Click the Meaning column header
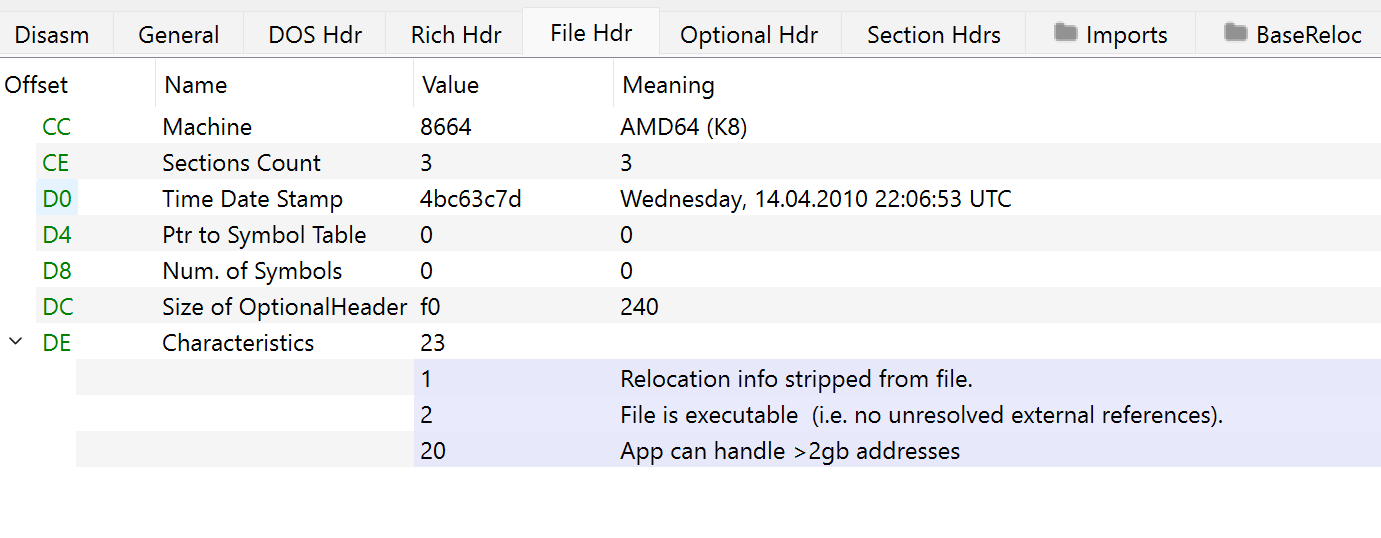Image resolution: width=1381 pixels, height=538 pixels. (668, 86)
